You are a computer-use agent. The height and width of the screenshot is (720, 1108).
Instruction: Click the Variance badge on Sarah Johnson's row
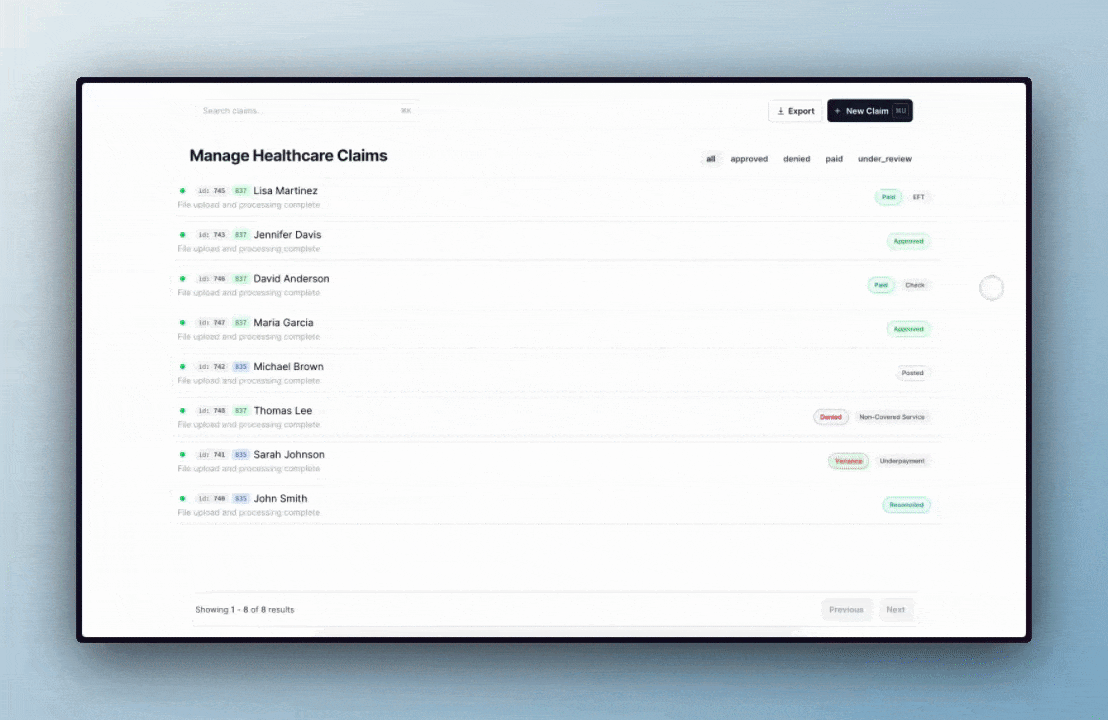848,461
